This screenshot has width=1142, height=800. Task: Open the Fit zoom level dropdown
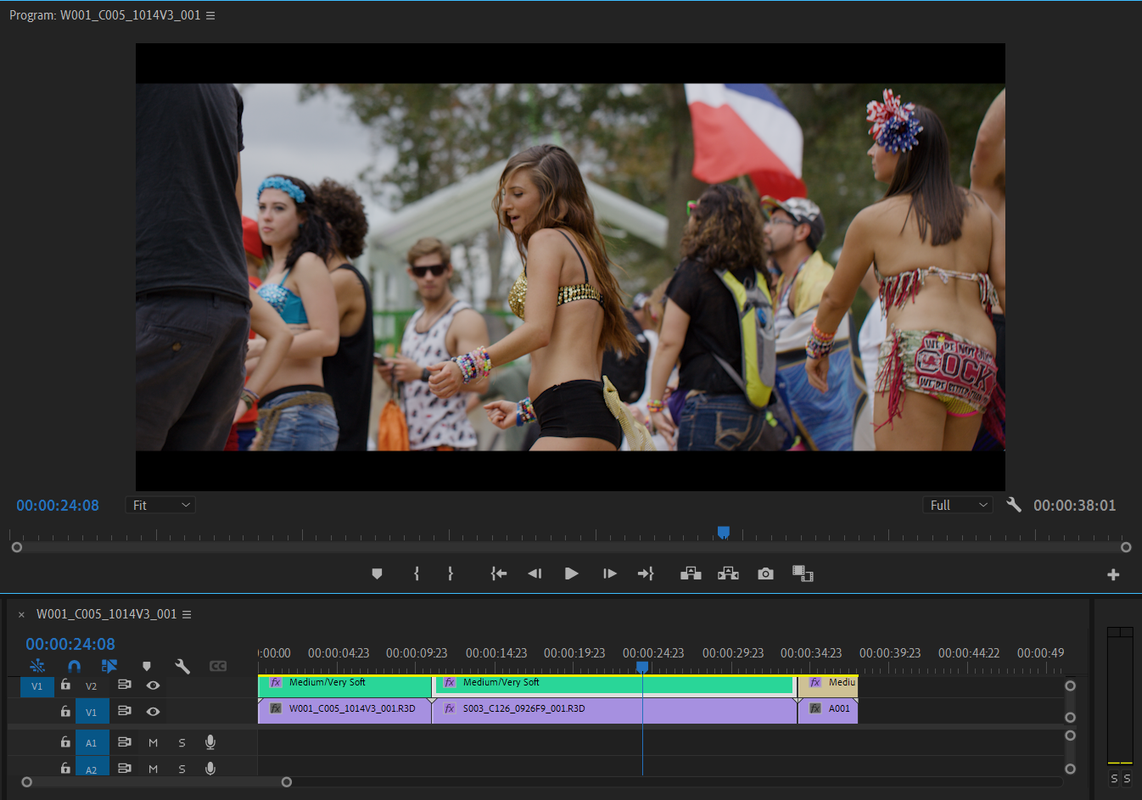click(x=160, y=505)
